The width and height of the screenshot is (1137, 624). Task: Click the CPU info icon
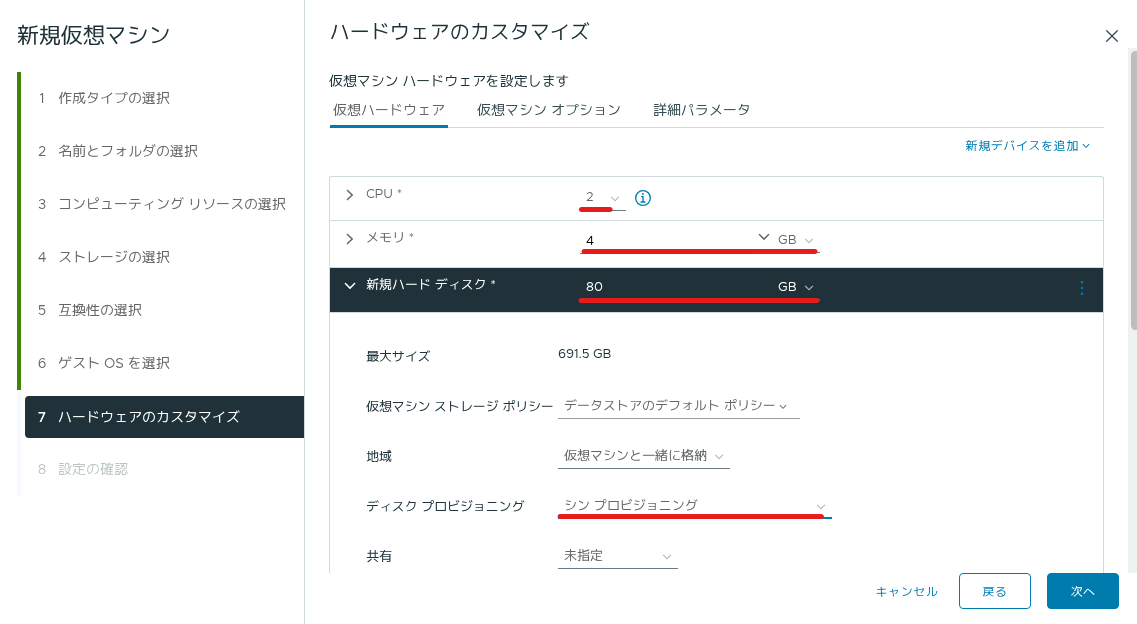click(642, 198)
